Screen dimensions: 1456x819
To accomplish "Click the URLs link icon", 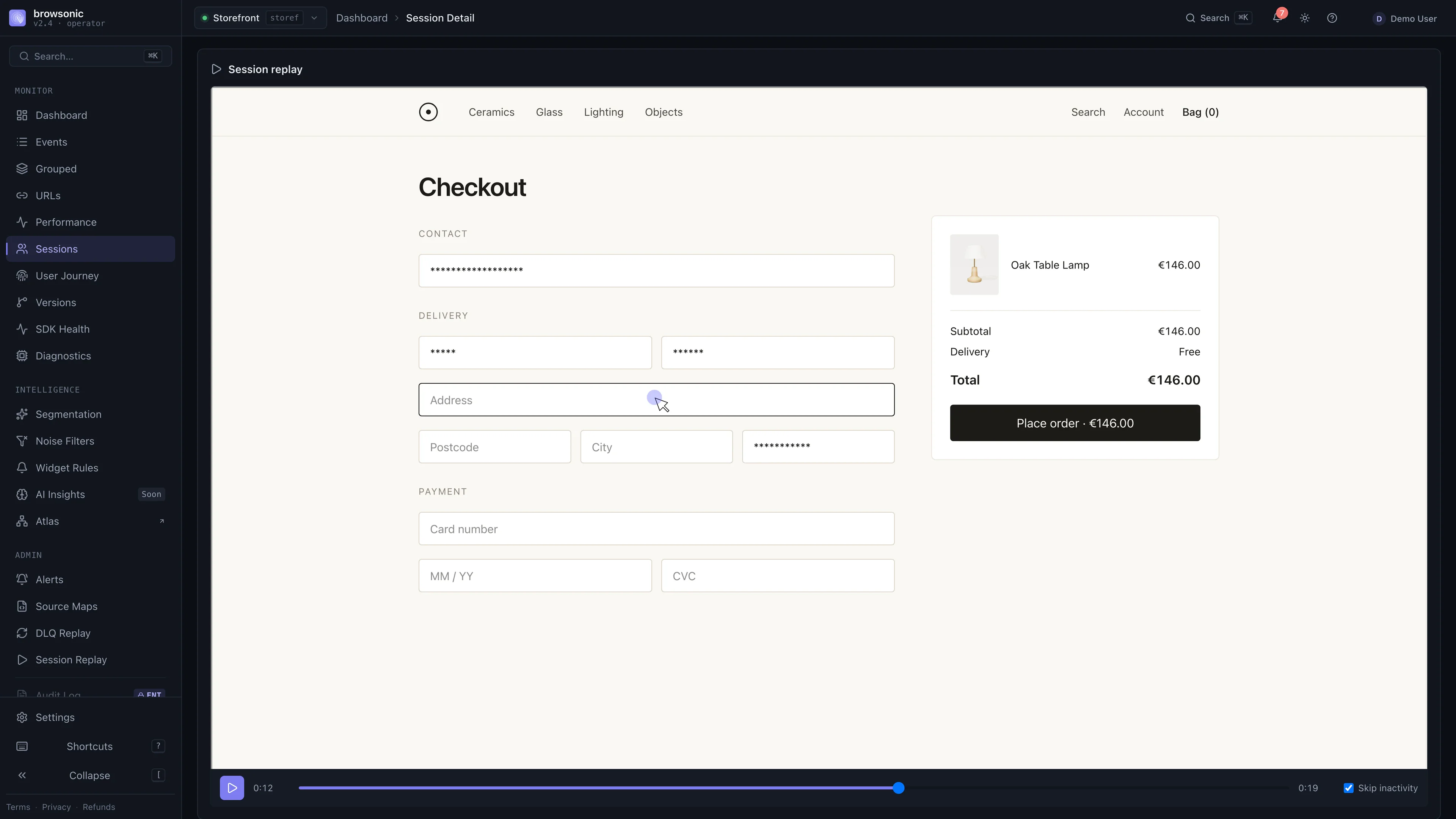I will pos(22,196).
